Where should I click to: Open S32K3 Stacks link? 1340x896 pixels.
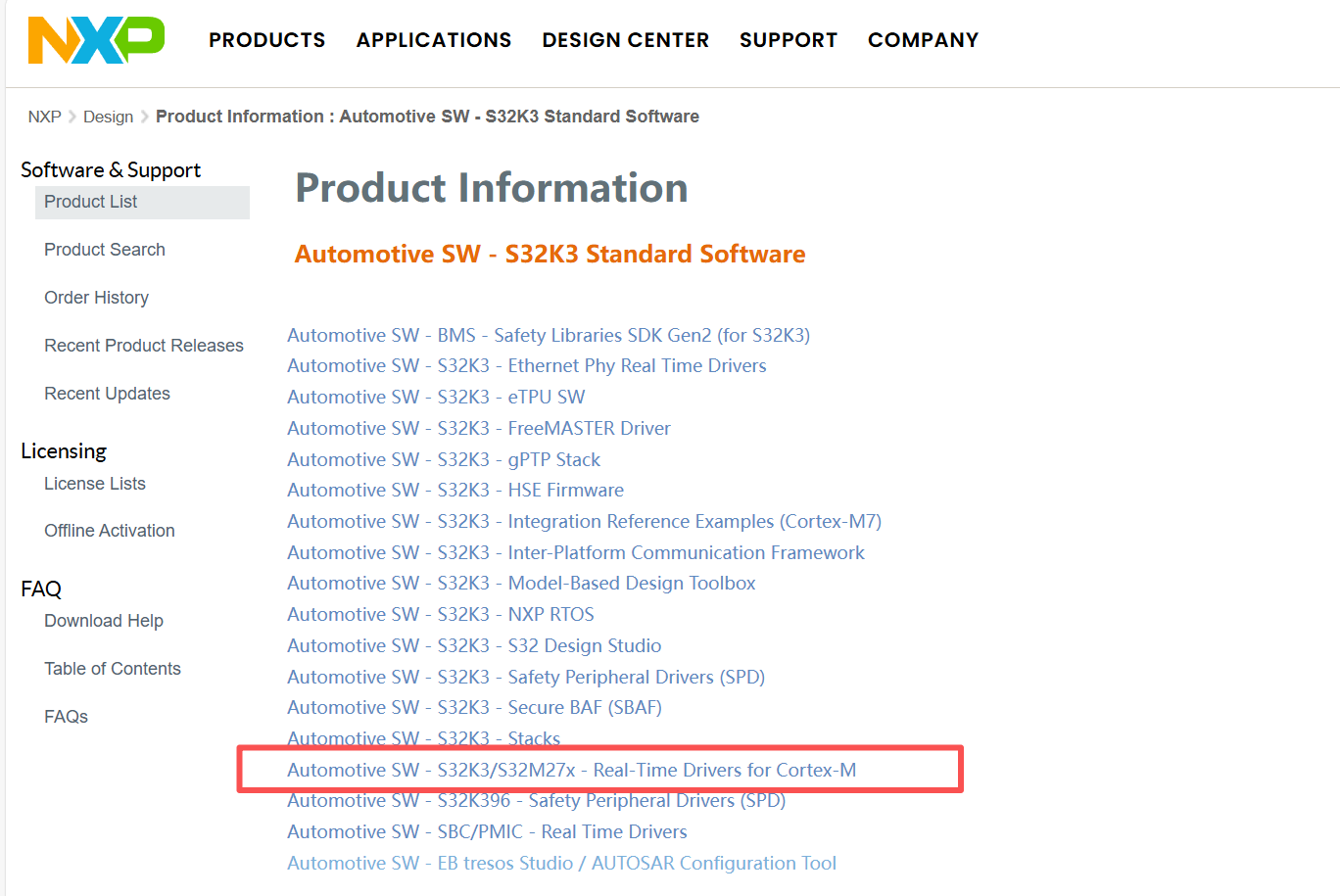[x=424, y=737]
